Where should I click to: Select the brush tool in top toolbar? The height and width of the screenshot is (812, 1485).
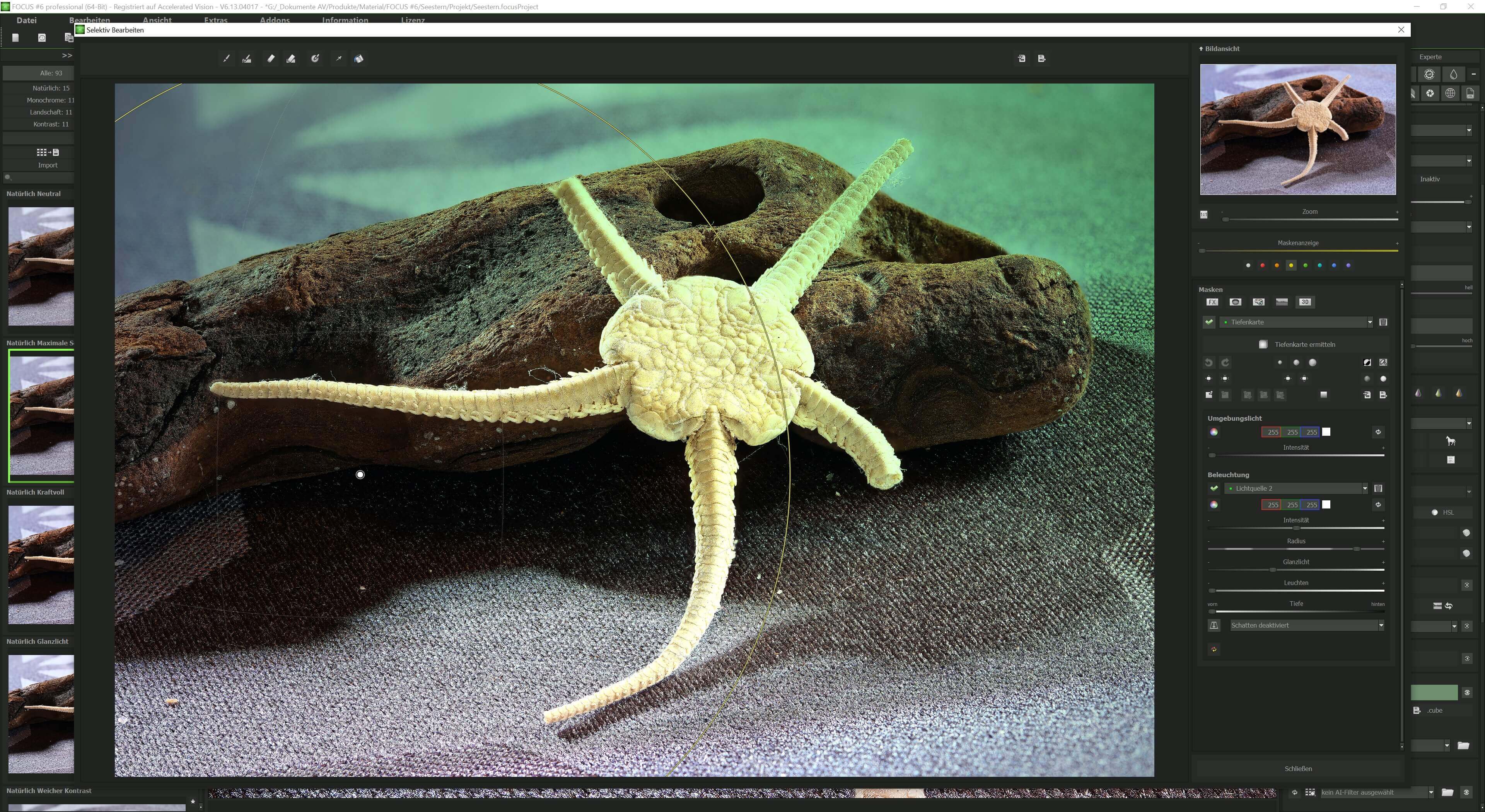coord(227,58)
